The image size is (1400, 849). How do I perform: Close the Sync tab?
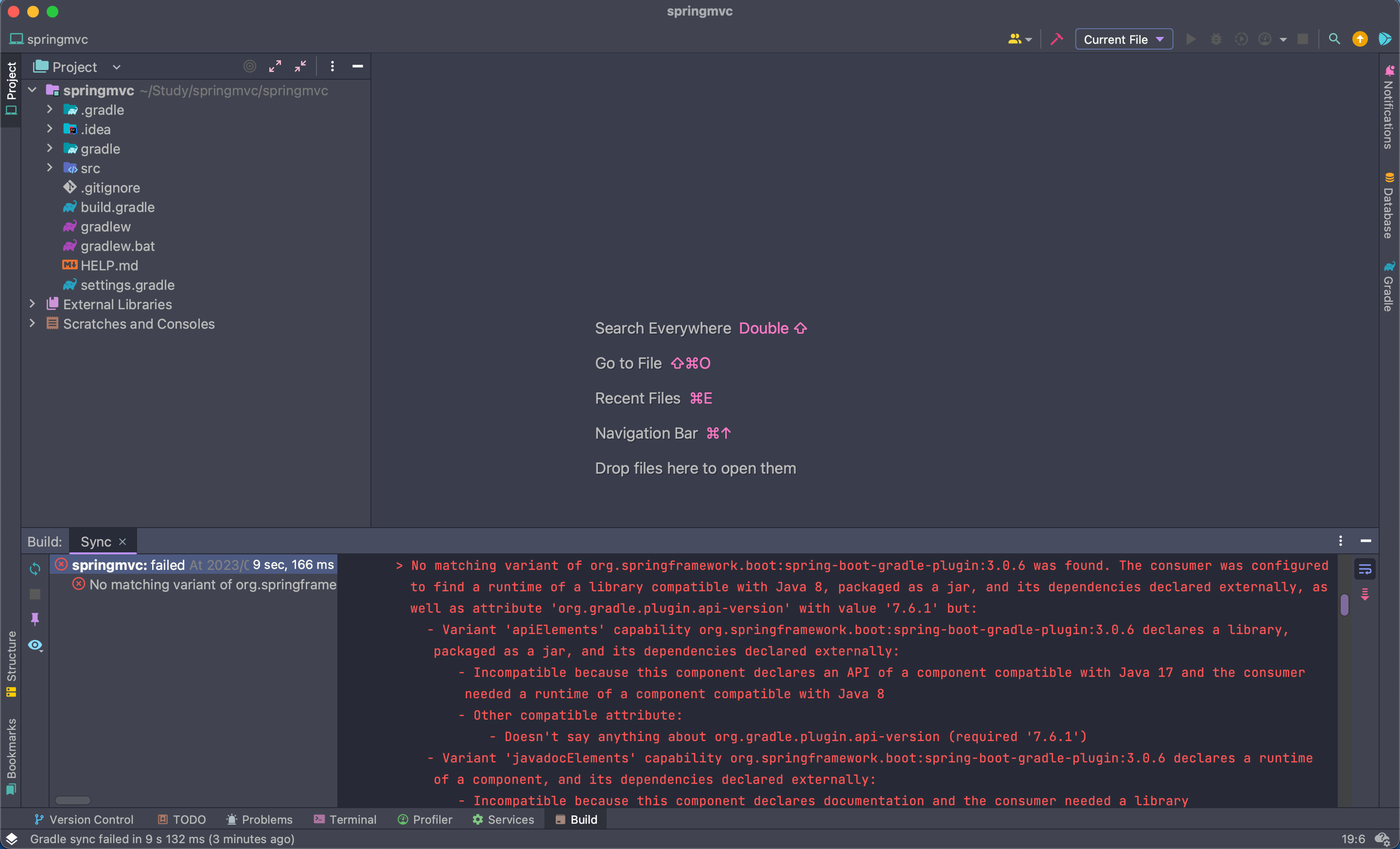coord(122,542)
